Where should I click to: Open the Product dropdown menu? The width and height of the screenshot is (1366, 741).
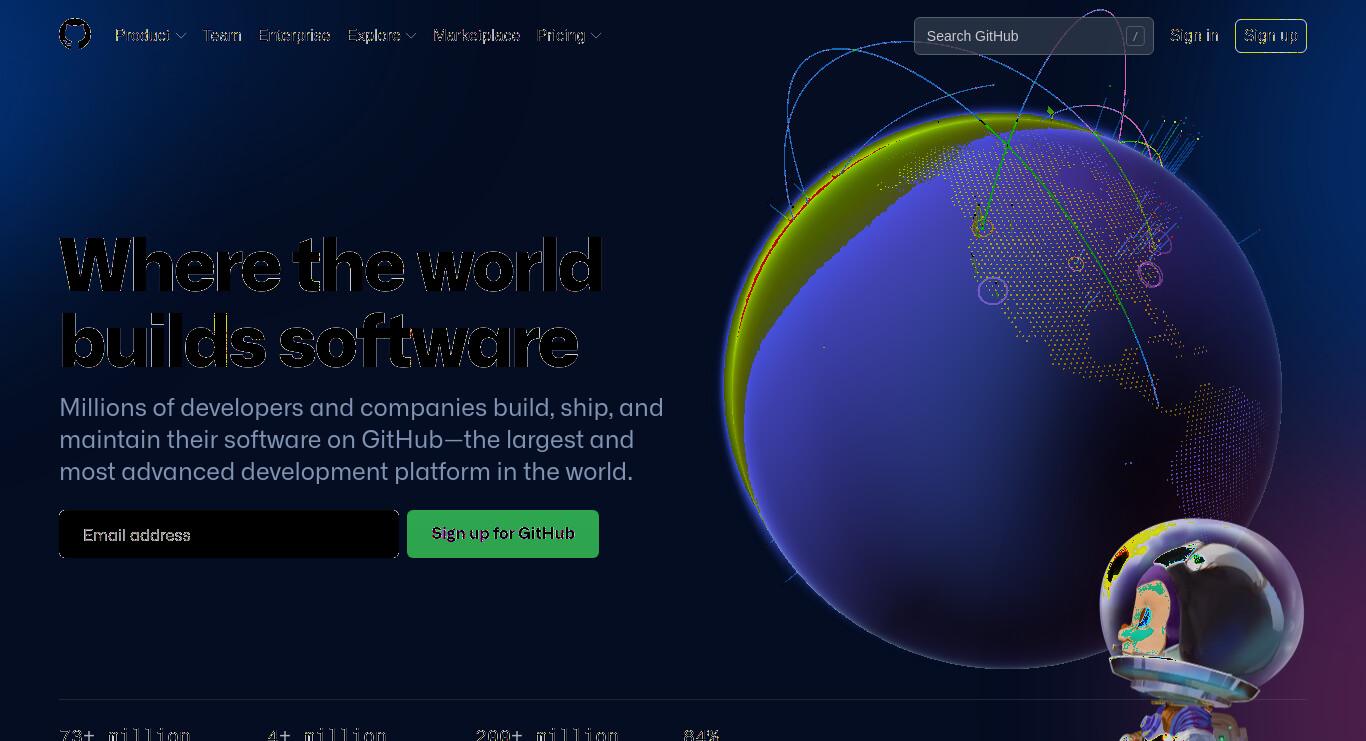(151, 35)
